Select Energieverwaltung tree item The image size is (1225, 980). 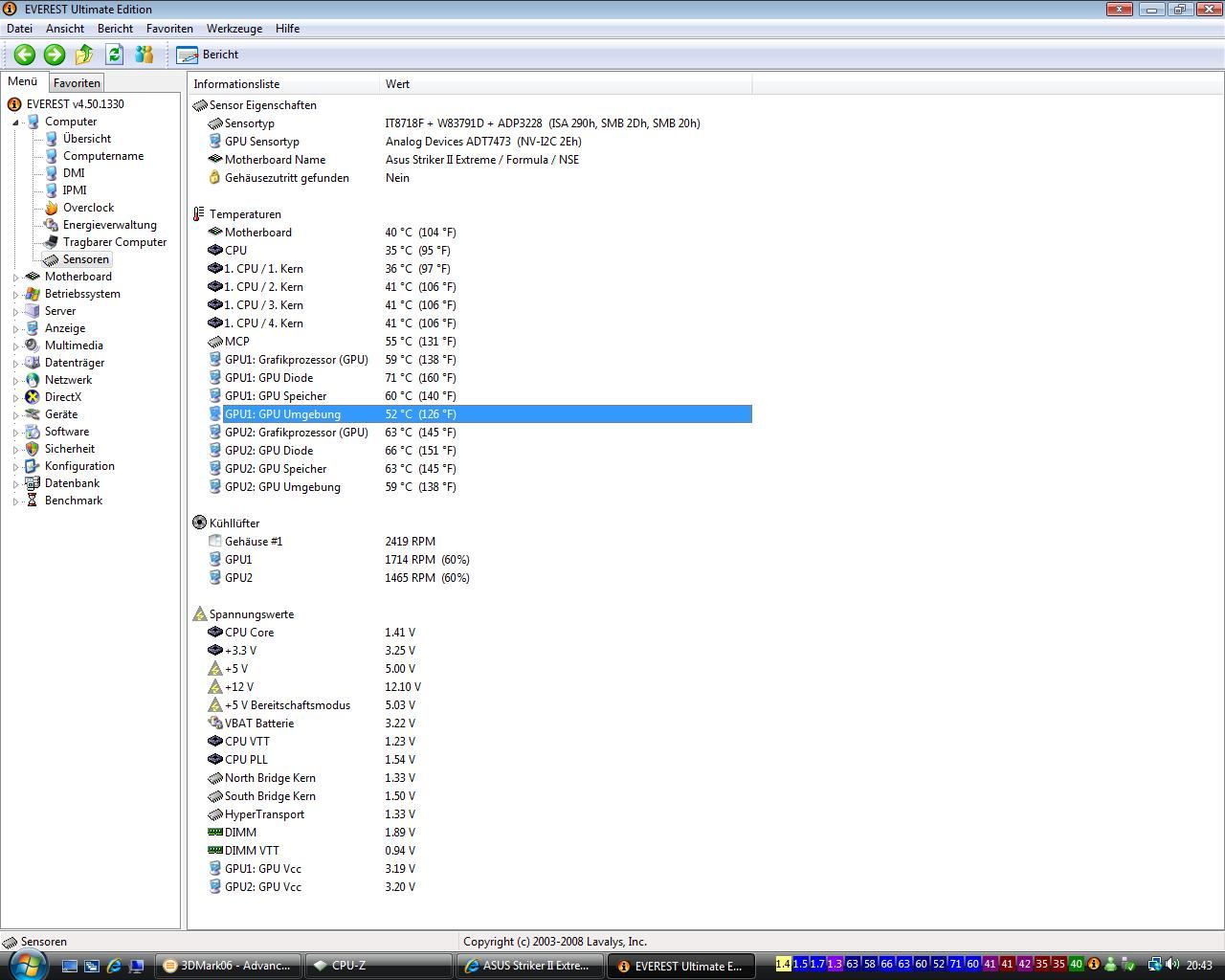click(109, 225)
